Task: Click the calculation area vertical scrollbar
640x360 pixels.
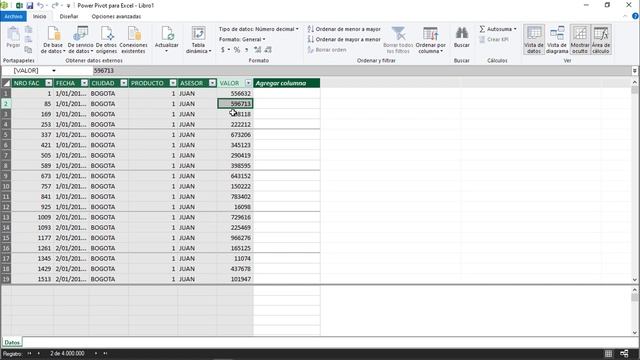Action: [635, 311]
